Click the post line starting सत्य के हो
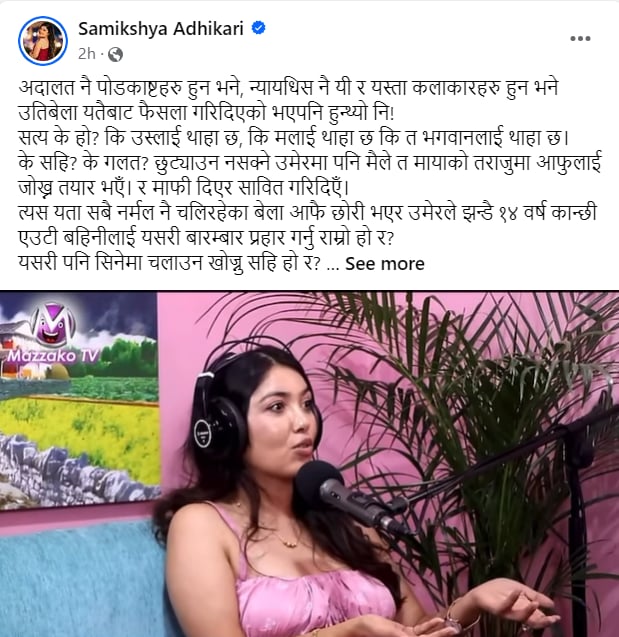Image resolution: width=619 pixels, height=637 pixels. (293, 138)
